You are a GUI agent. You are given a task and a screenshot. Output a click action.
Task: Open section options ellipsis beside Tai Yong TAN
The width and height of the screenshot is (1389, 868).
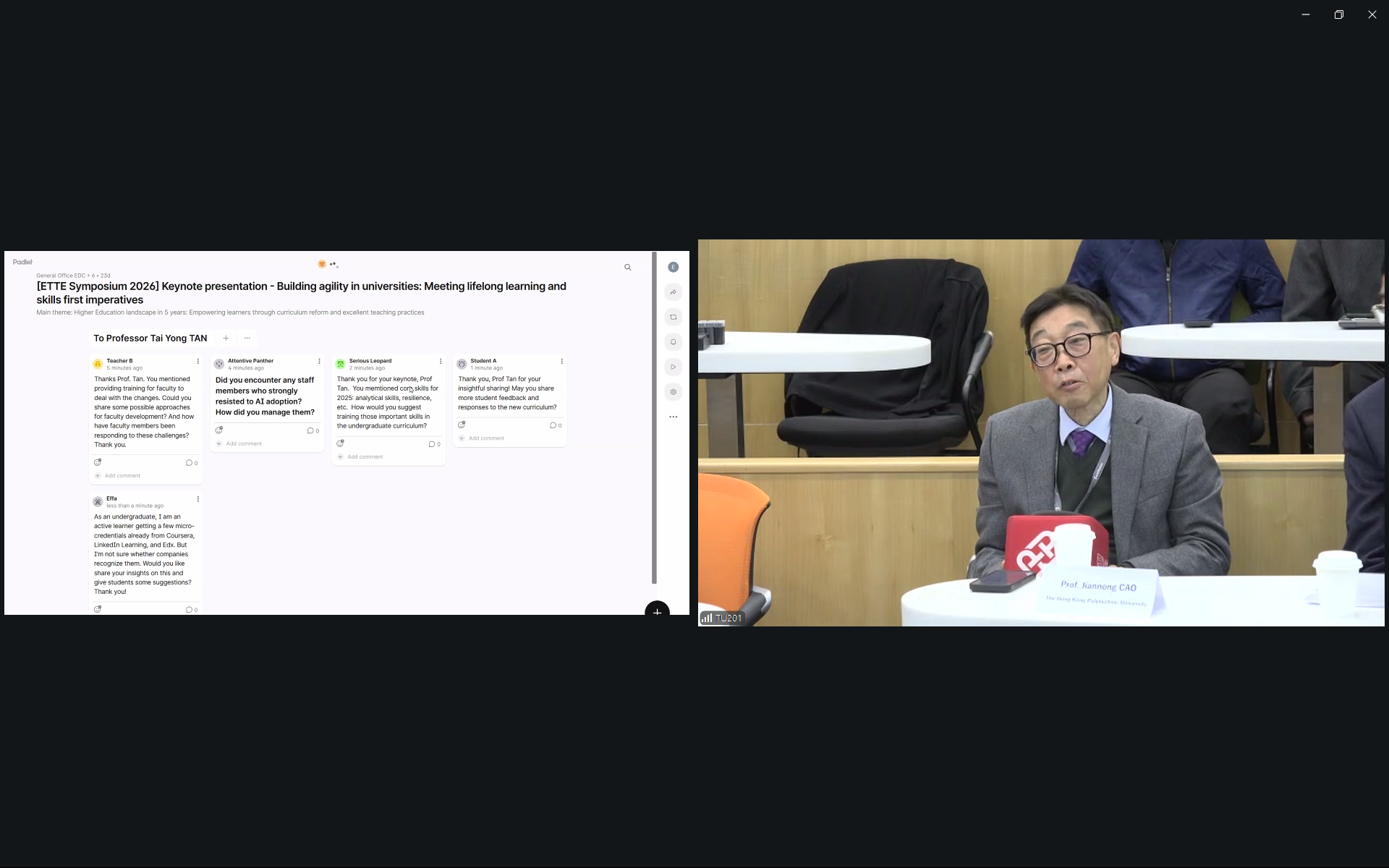(247, 338)
